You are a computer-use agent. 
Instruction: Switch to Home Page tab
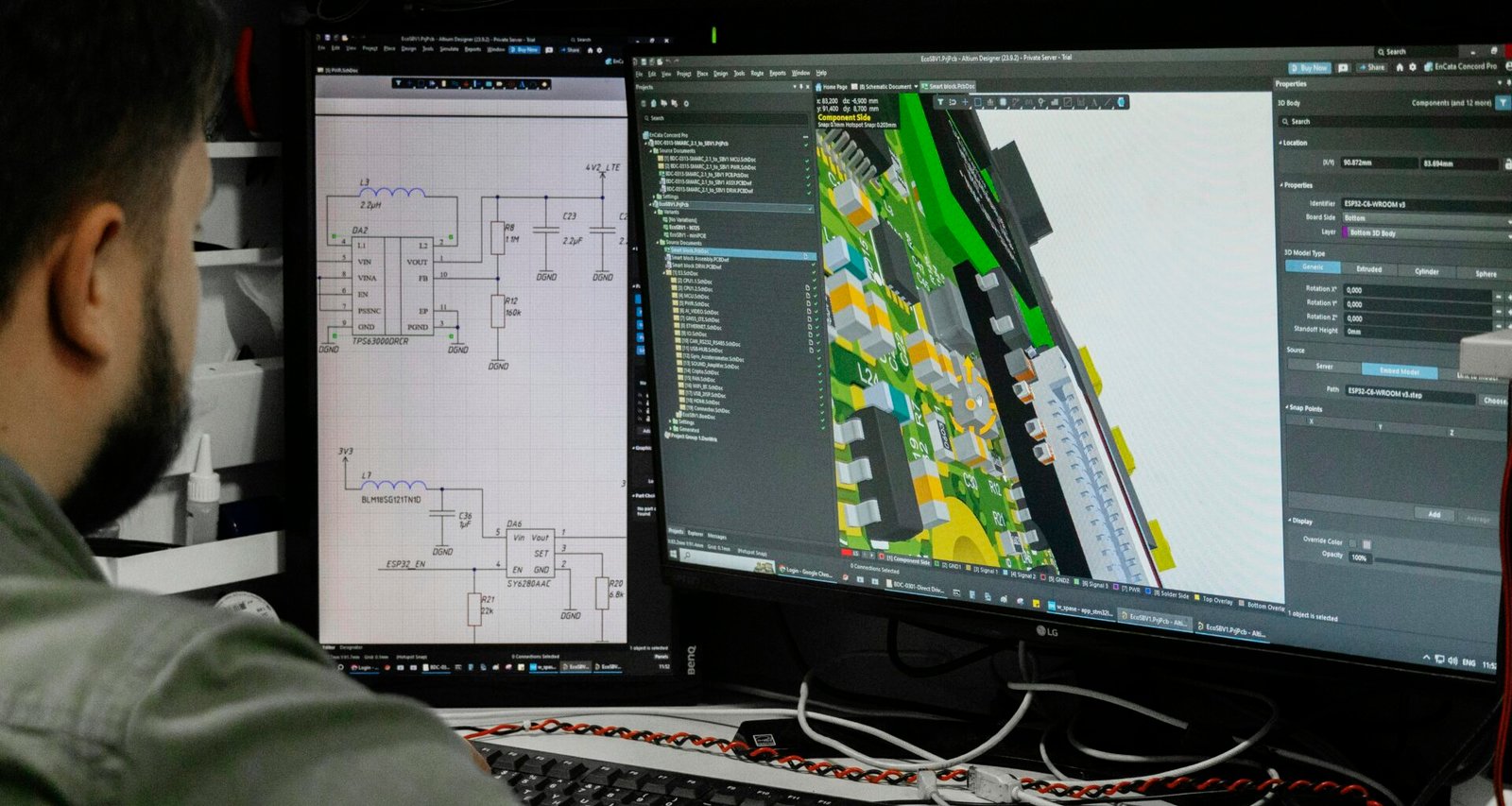coord(832,86)
